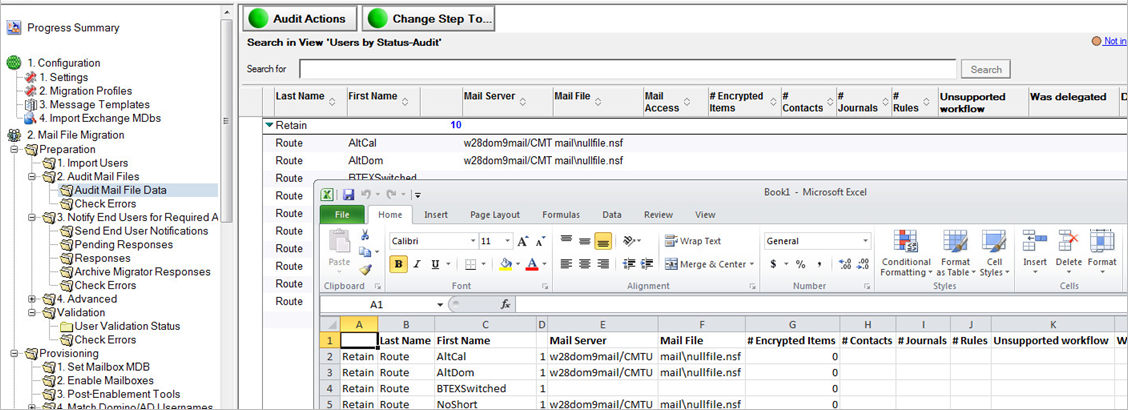
Task: Expand the 4. Advanced tree node
Action: point(32,299)
